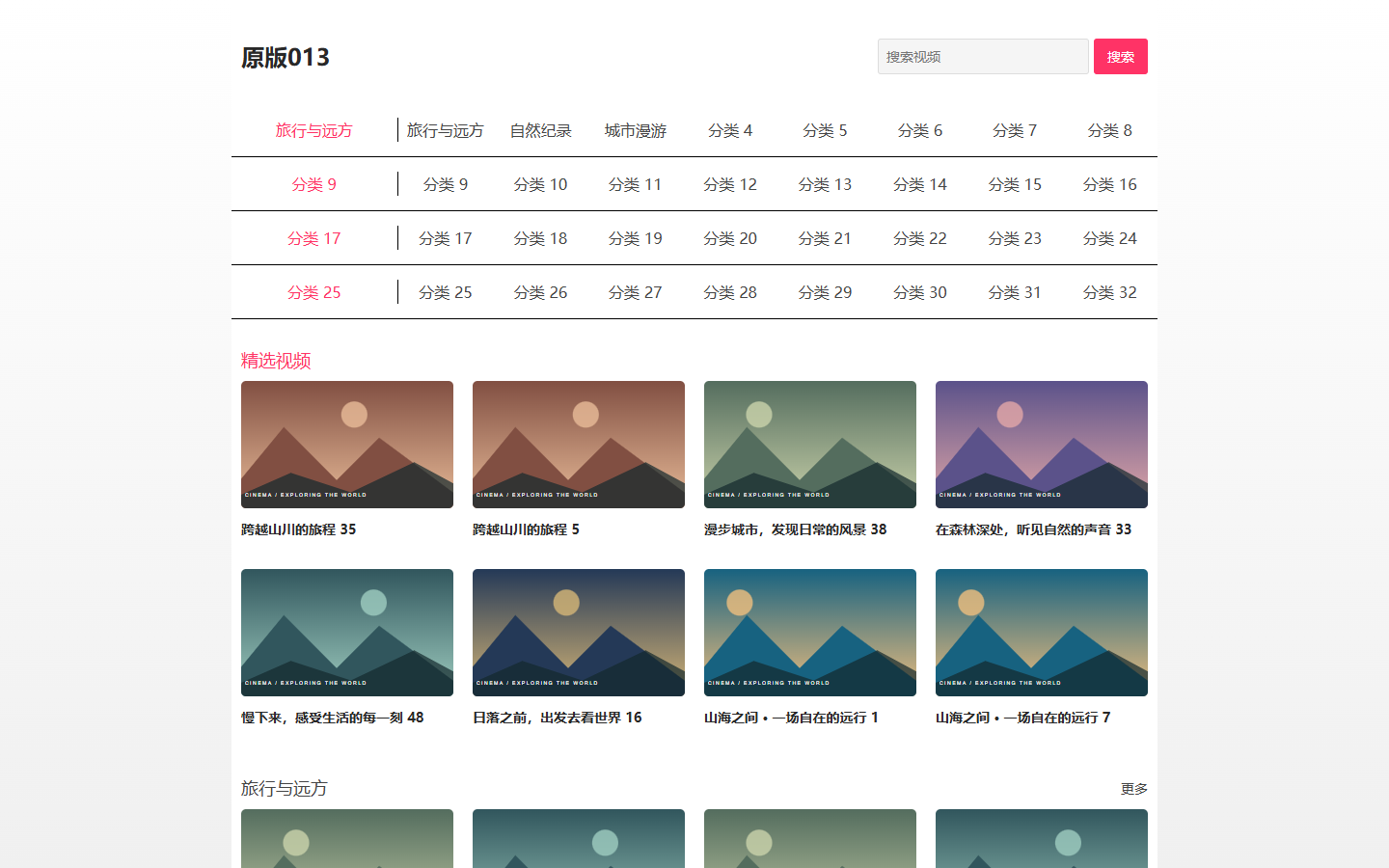The height and width of the screenshot is (868, 1389).
Task: Open category 分类 5
Action: (825, 130)
